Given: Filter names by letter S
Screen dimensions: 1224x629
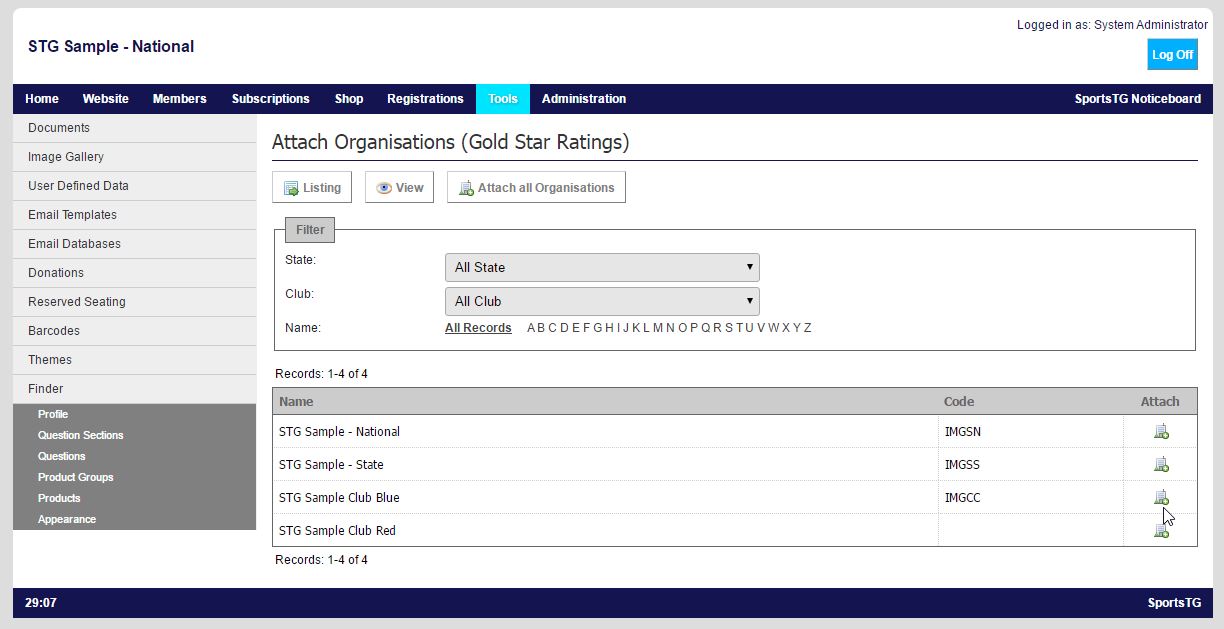Looking at the screenshot, I should coord(729,328).
